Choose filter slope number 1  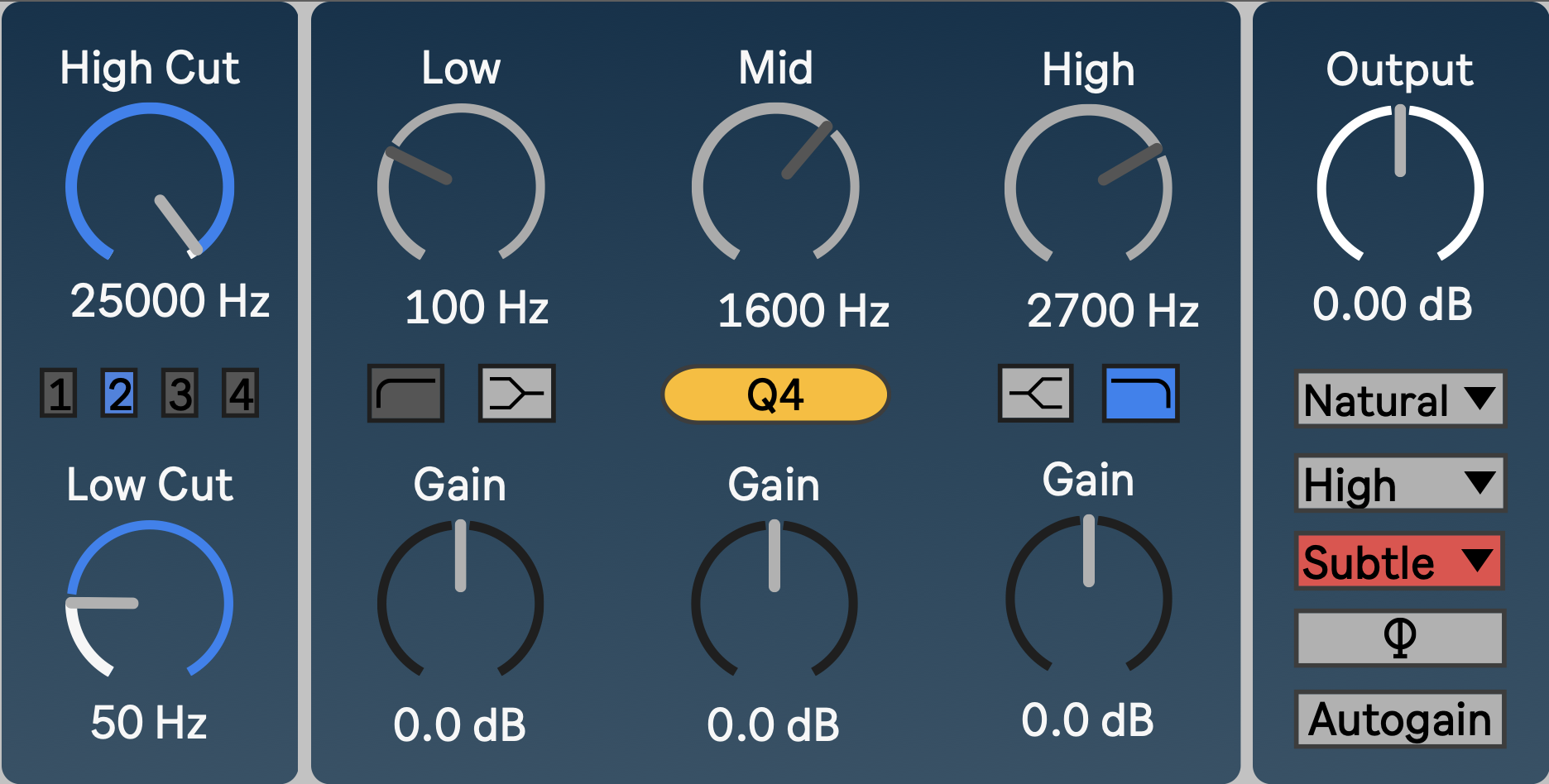point(59,394)
